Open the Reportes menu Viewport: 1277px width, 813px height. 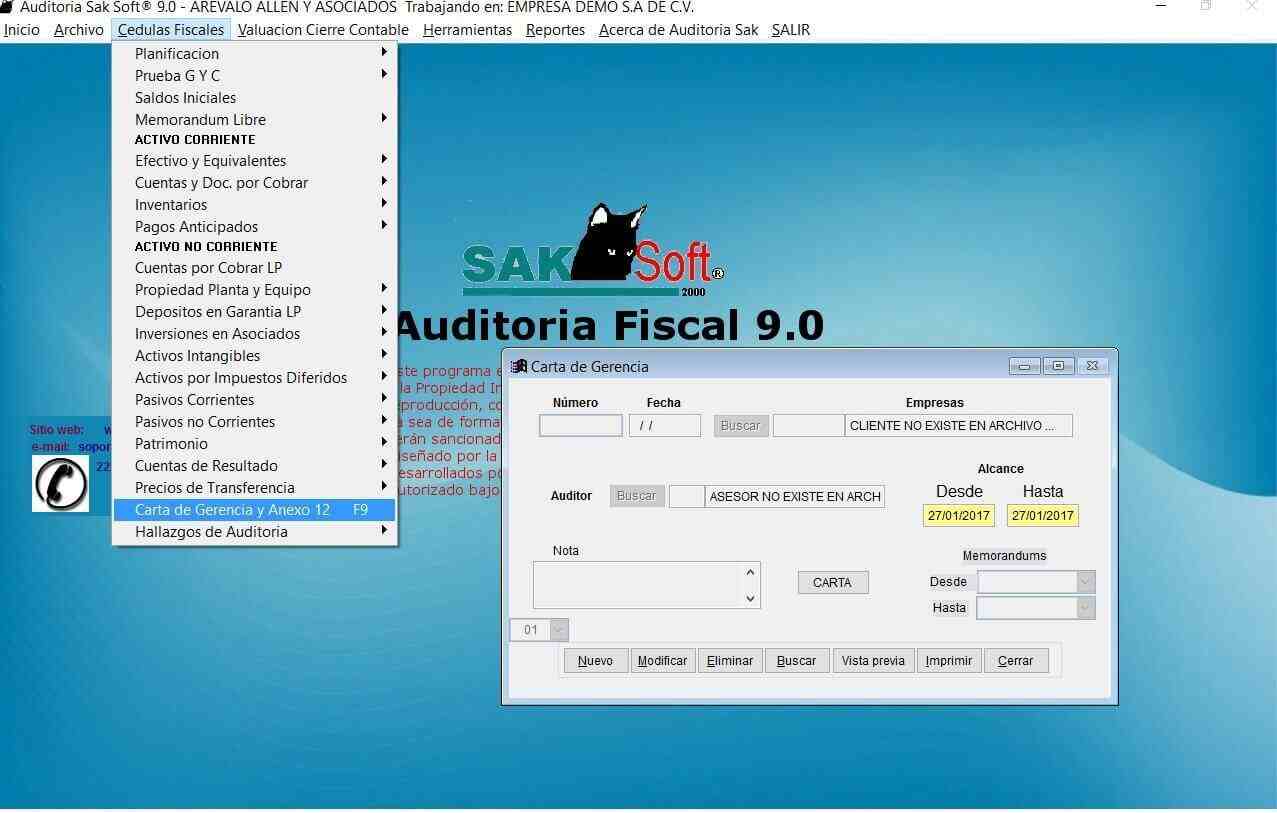tap(555, 30)
